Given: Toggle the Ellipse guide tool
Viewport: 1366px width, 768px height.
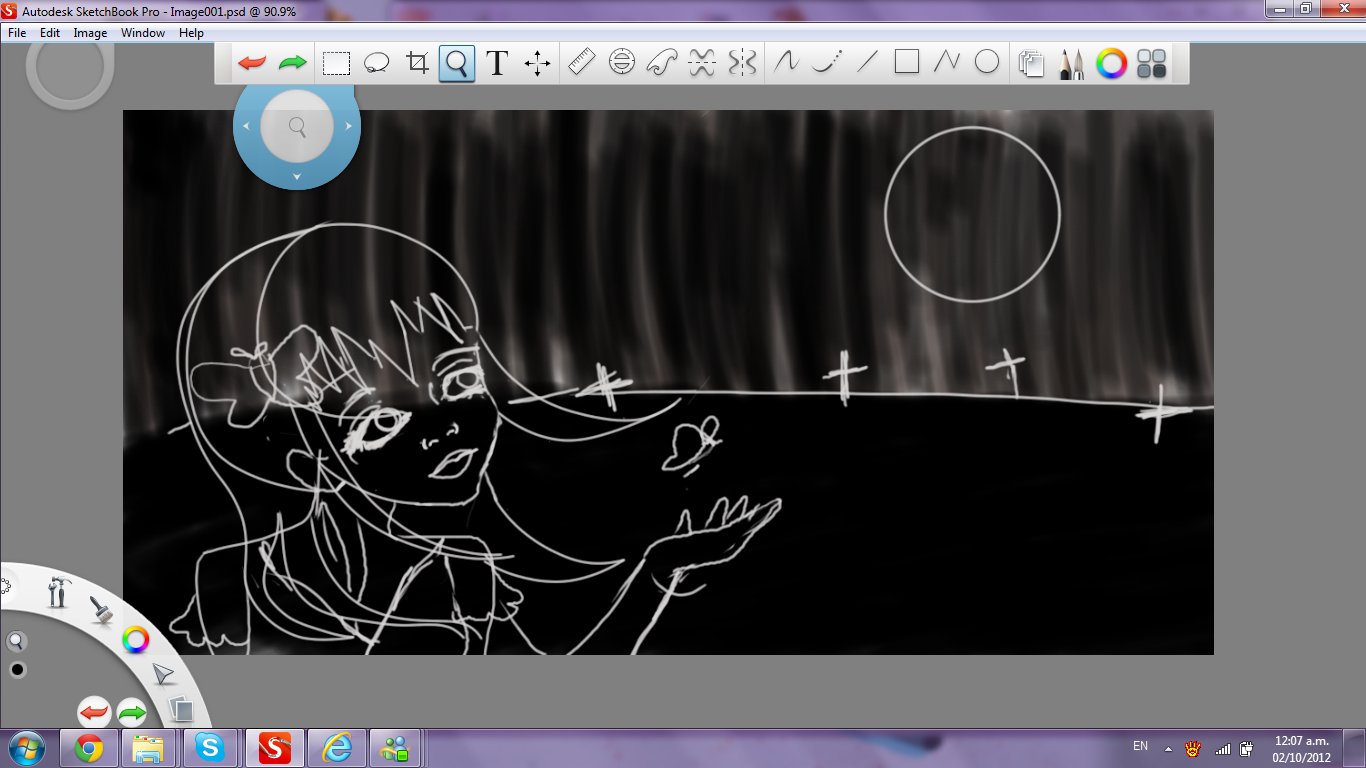Looking at the screenshot, I should click(622, 63).
